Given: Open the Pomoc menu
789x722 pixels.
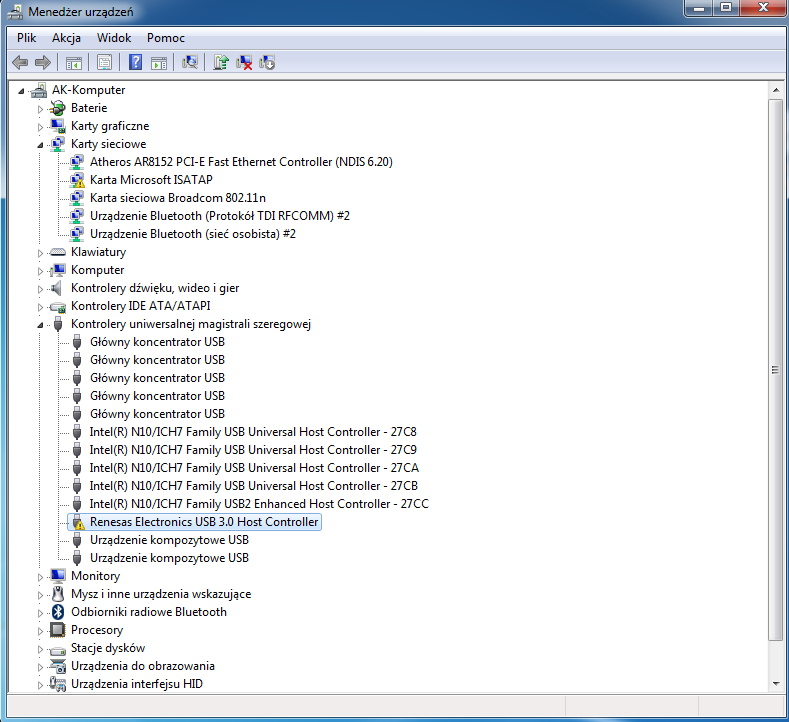Looking at the screenshot, I should 166,38.
